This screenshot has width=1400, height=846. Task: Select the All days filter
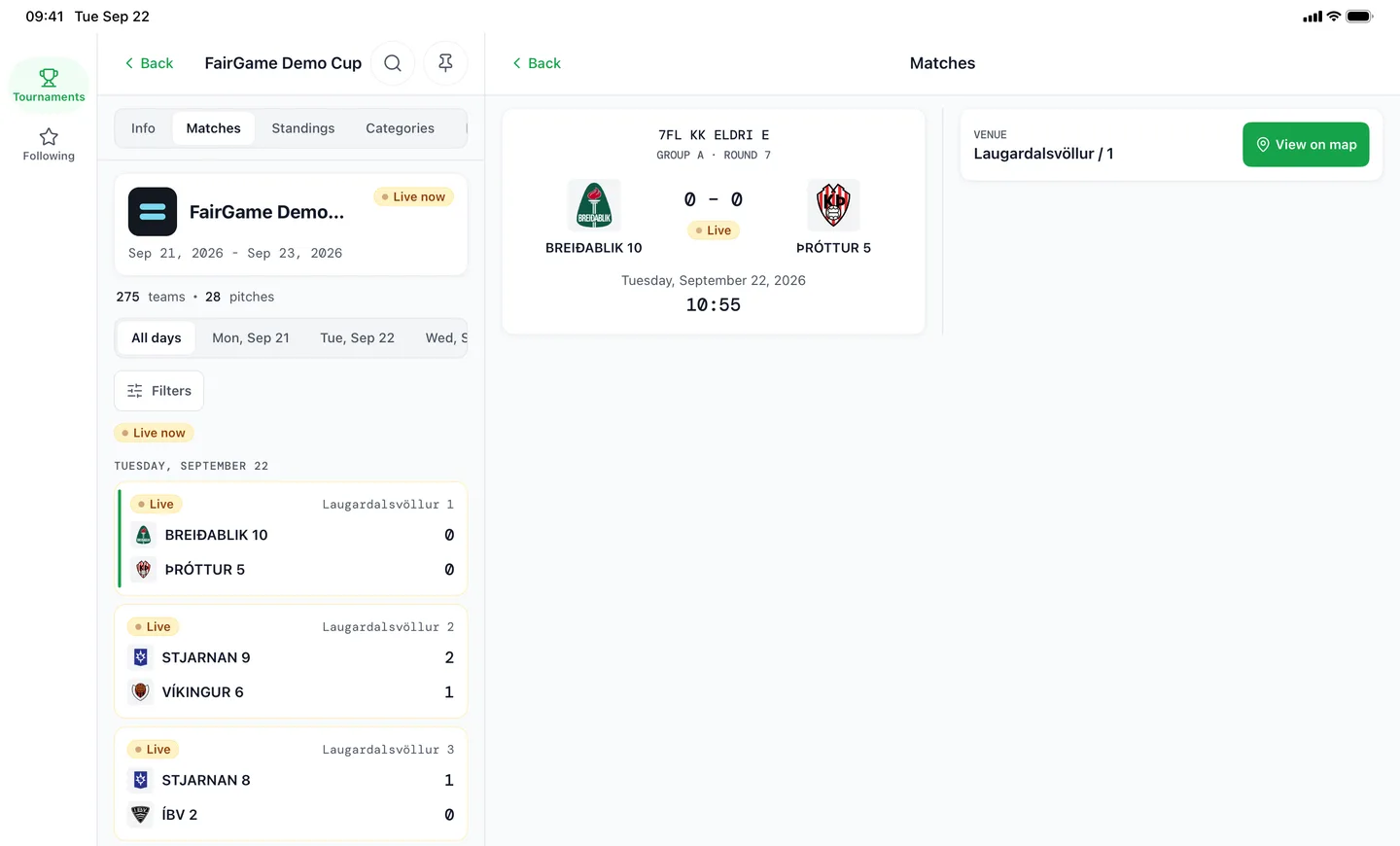click(157, 338)
